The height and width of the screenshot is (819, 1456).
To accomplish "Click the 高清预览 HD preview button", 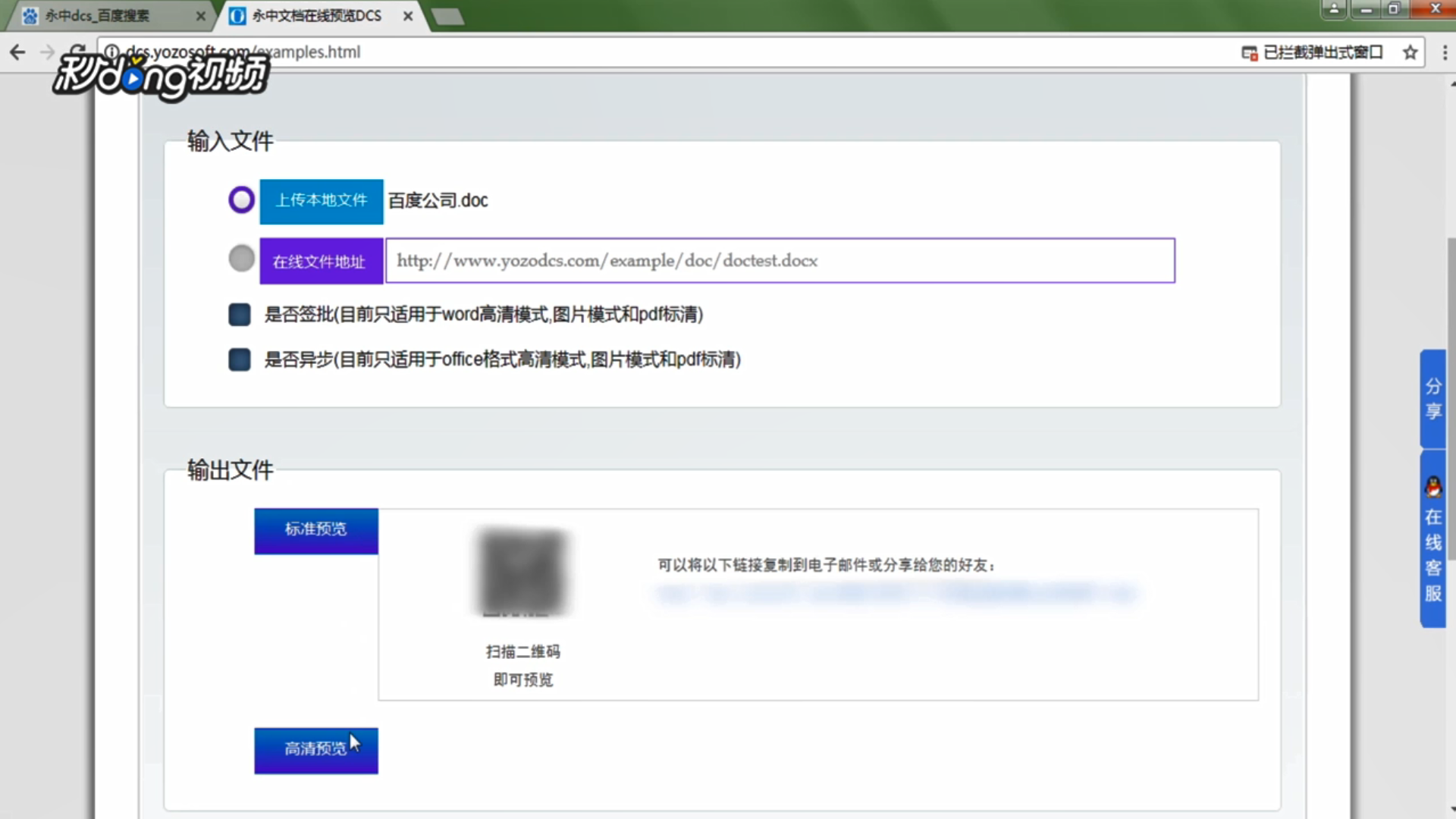I will click(316, 751).
